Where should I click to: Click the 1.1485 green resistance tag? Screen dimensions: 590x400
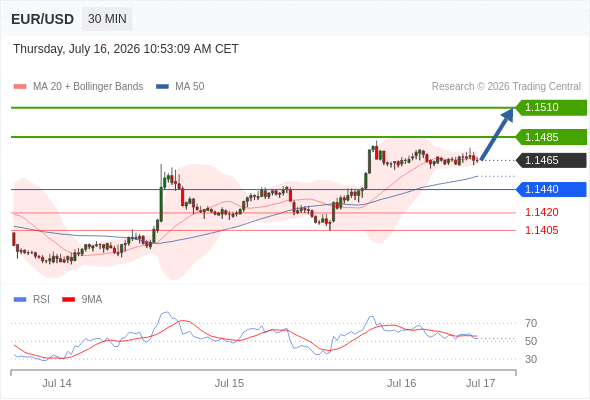[x=551, y=137]
